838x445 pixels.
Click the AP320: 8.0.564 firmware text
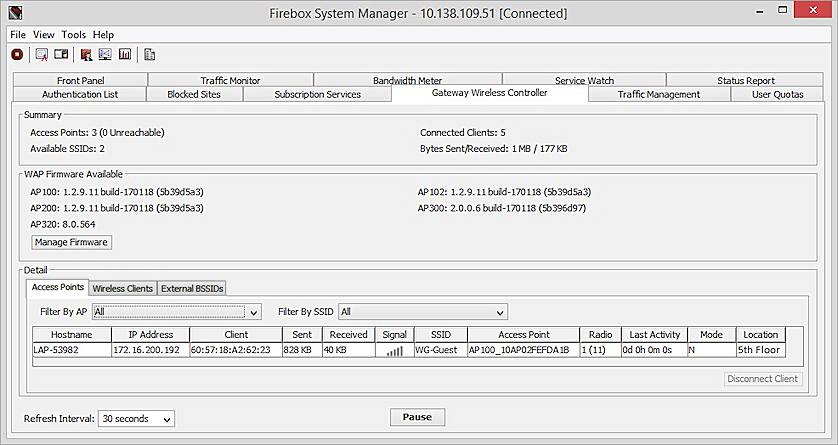63,224
